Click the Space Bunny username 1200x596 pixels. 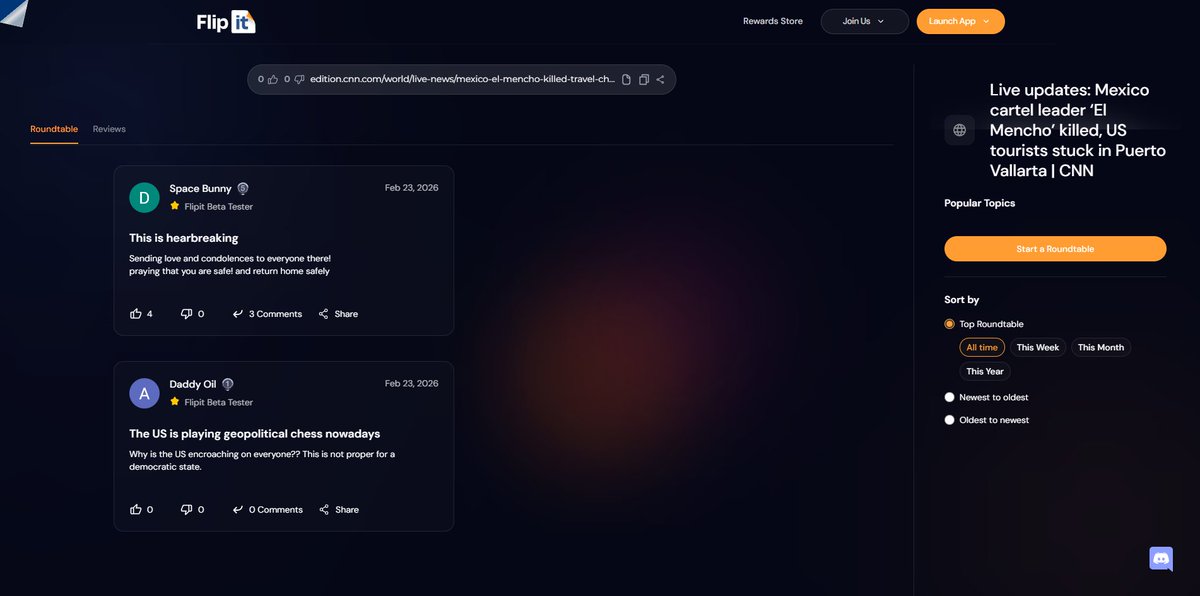point(200,188)
